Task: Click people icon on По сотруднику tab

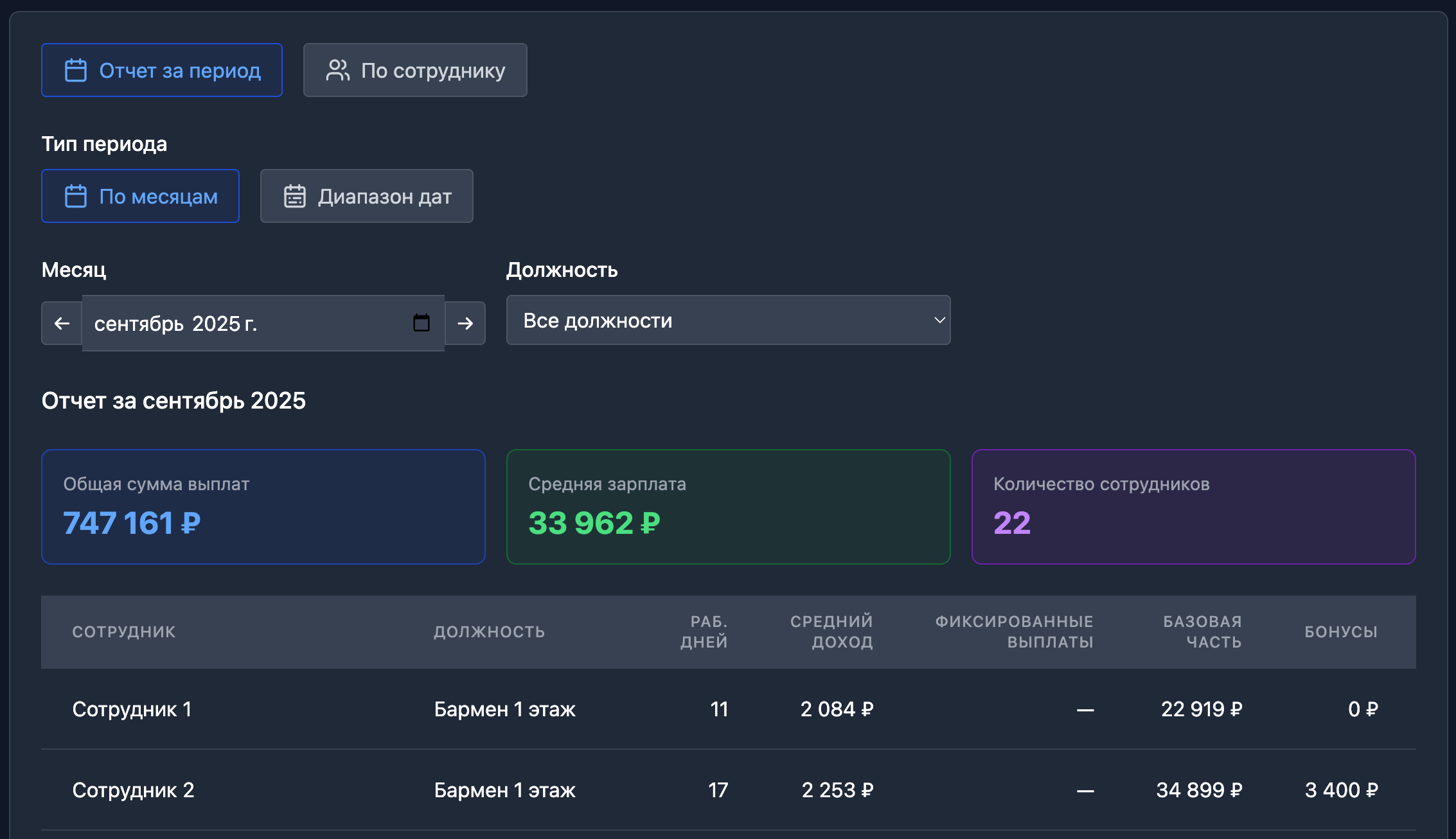Action: [337, 70]
